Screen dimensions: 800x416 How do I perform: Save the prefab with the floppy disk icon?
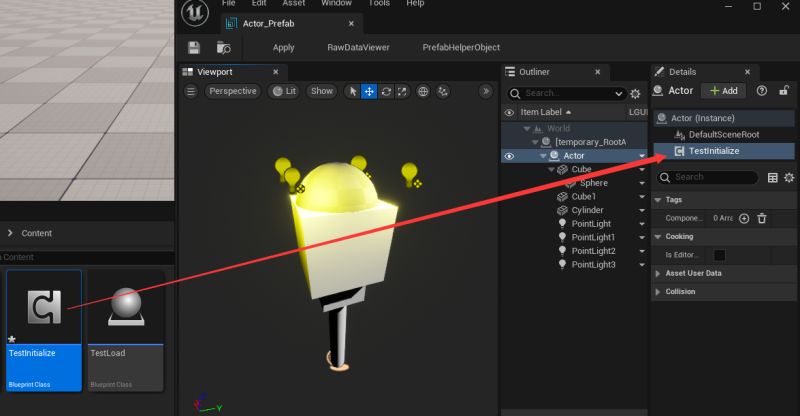[x=194, y=47]
